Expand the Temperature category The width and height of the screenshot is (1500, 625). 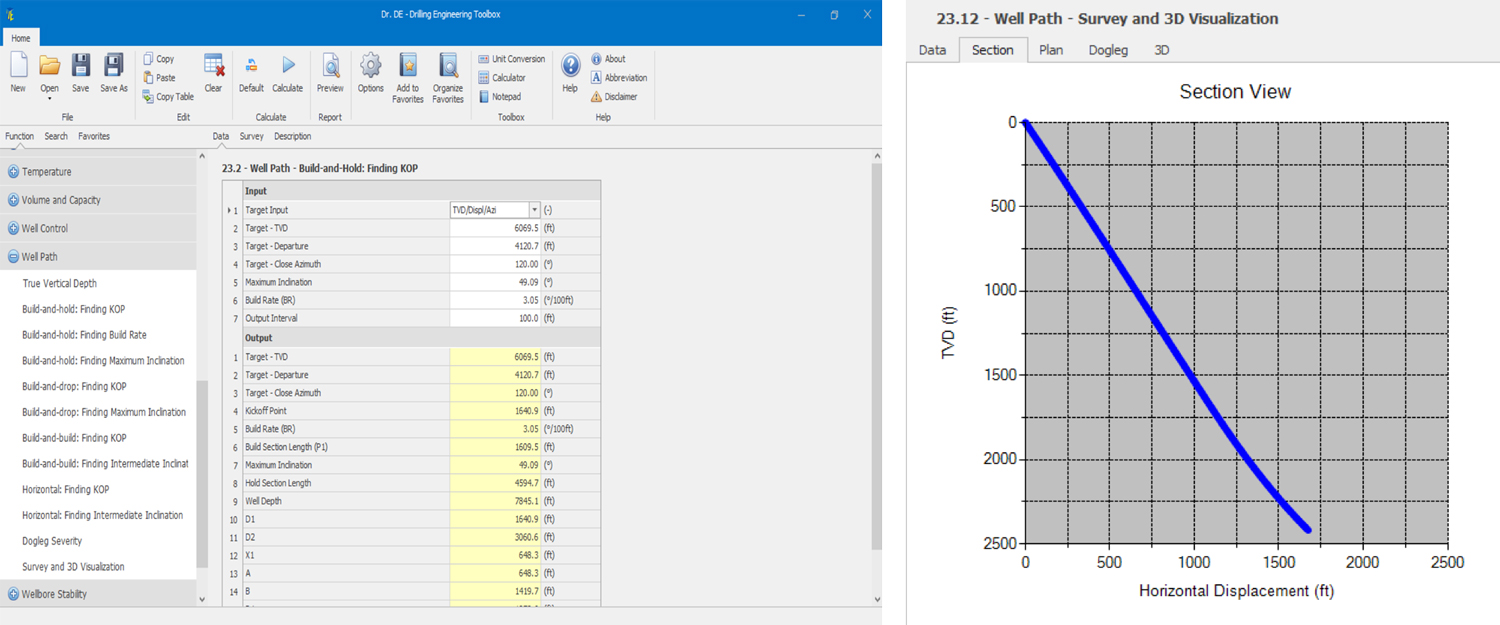pos(14,172)
